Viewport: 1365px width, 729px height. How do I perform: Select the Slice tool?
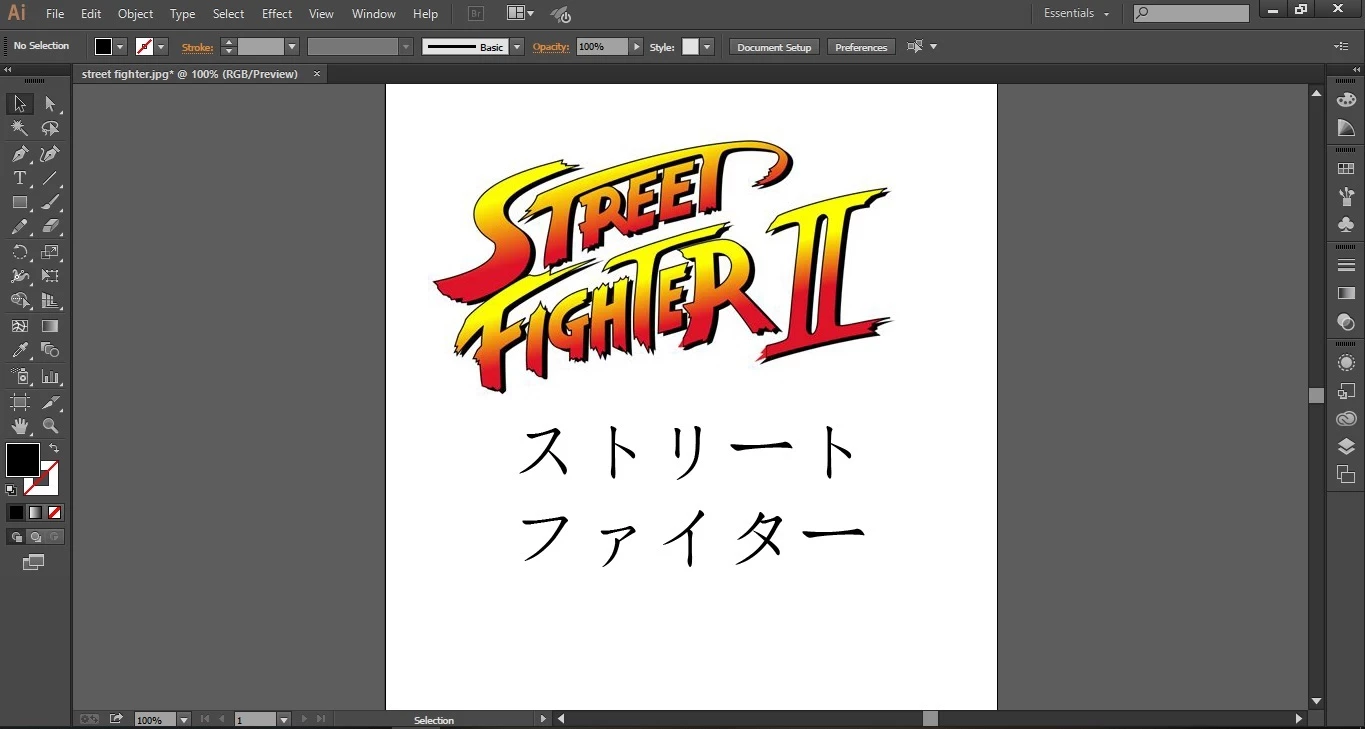click(50, 402)
